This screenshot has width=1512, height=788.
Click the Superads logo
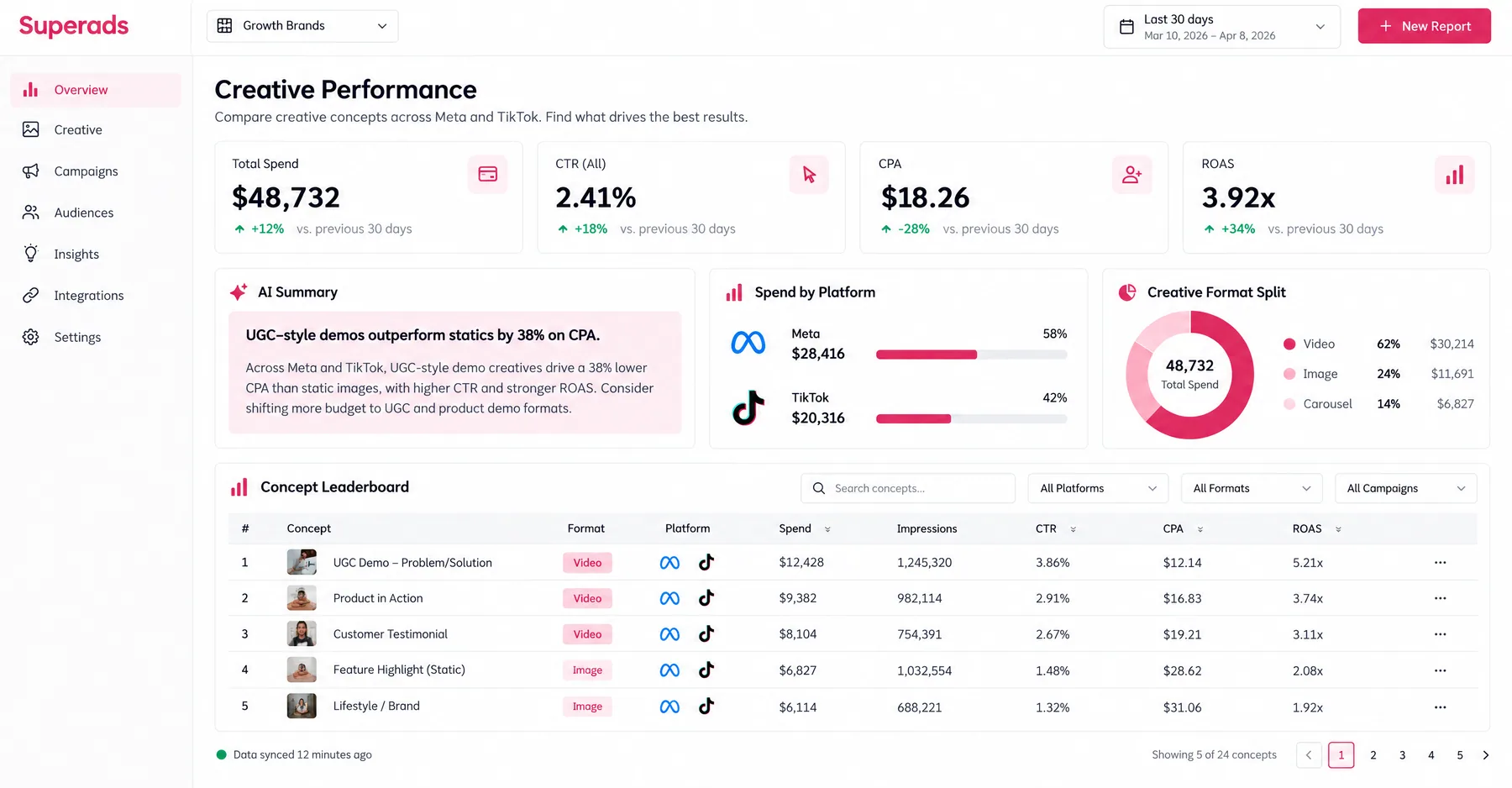click(74, 26)
